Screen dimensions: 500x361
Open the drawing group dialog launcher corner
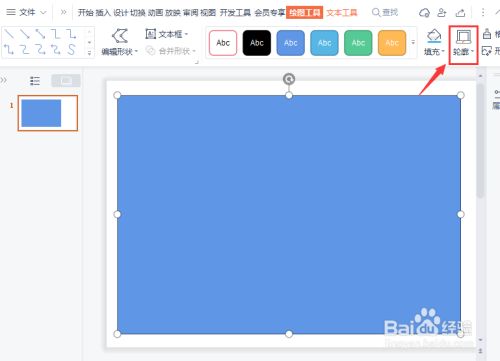coord(196,62)
